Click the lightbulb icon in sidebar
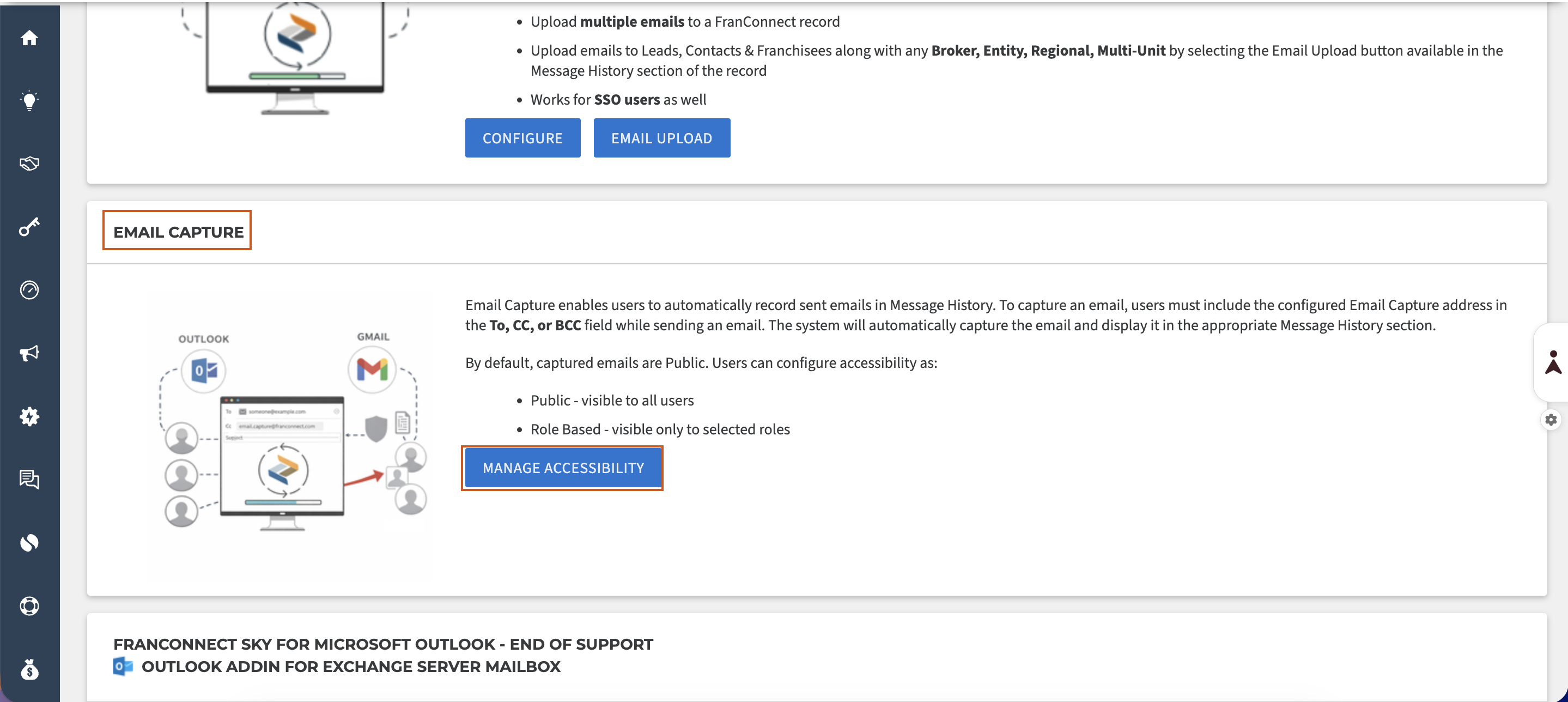The image size is (1568, 702). 29,100
